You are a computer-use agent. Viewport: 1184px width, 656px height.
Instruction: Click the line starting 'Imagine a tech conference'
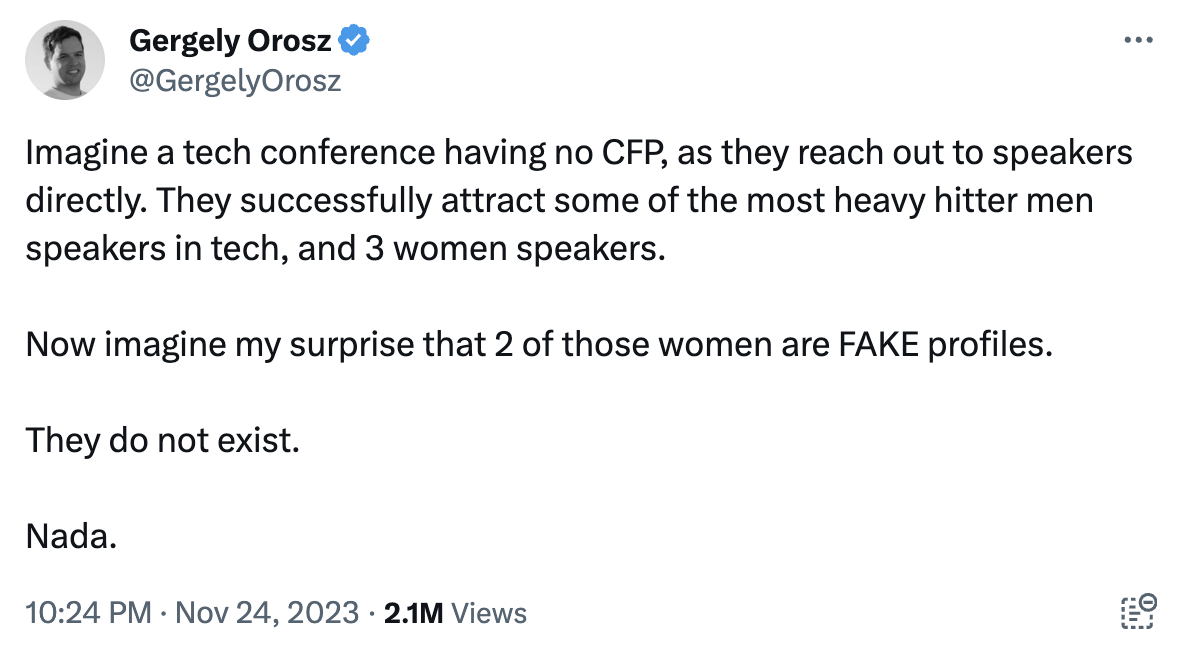[578, 153]
